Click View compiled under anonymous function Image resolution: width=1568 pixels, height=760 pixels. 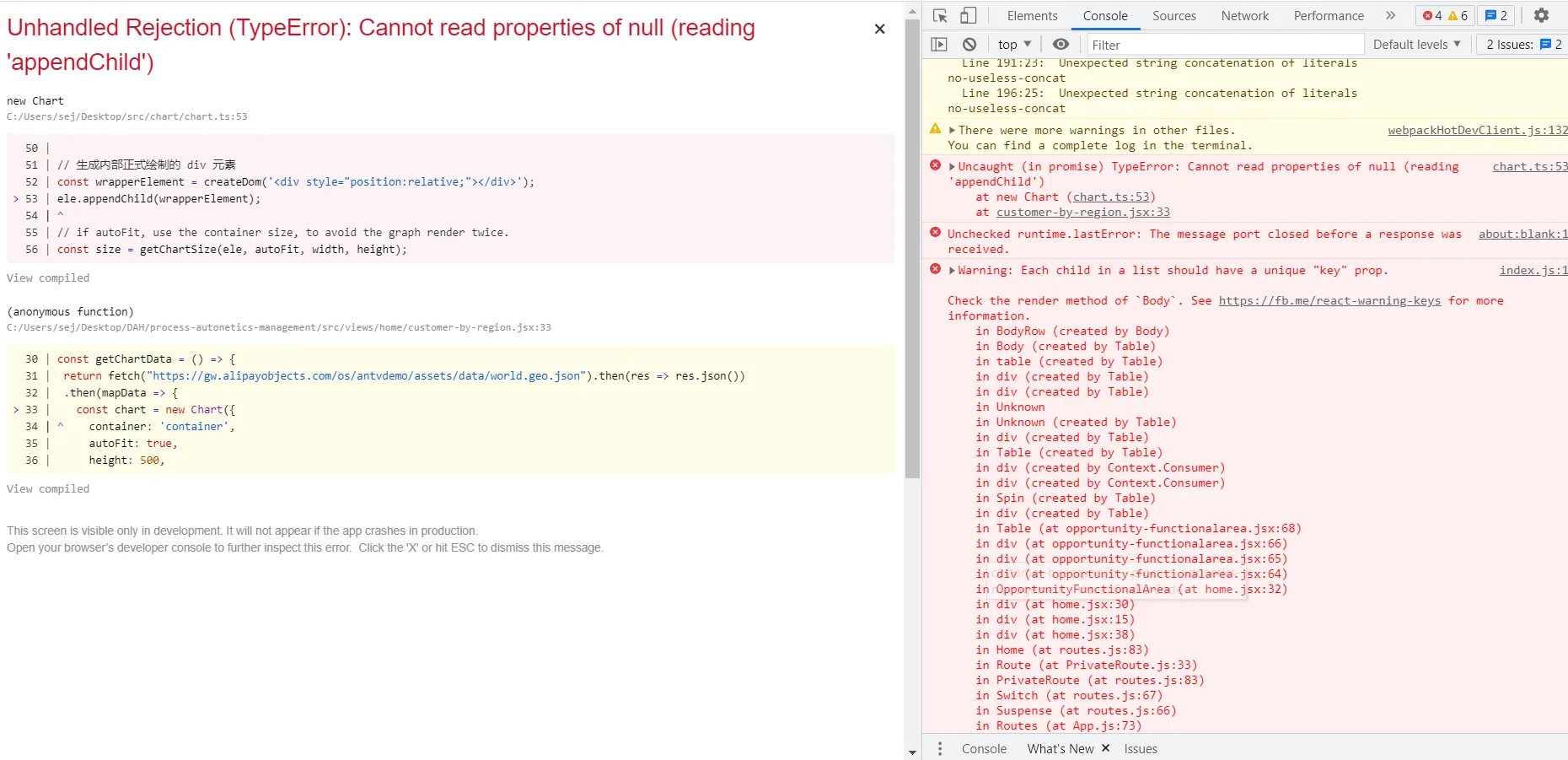[x=48, y=488]
